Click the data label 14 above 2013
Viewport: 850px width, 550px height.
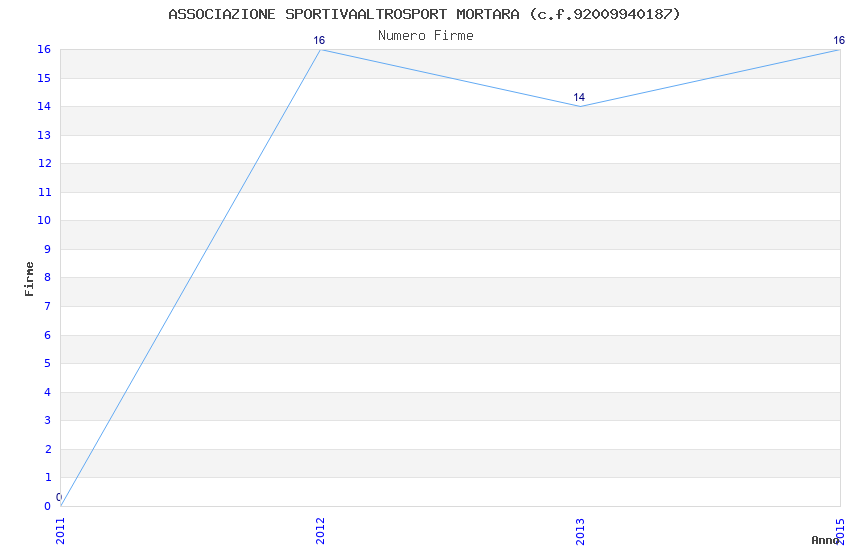pyautogui.click(x=579, y=97)
